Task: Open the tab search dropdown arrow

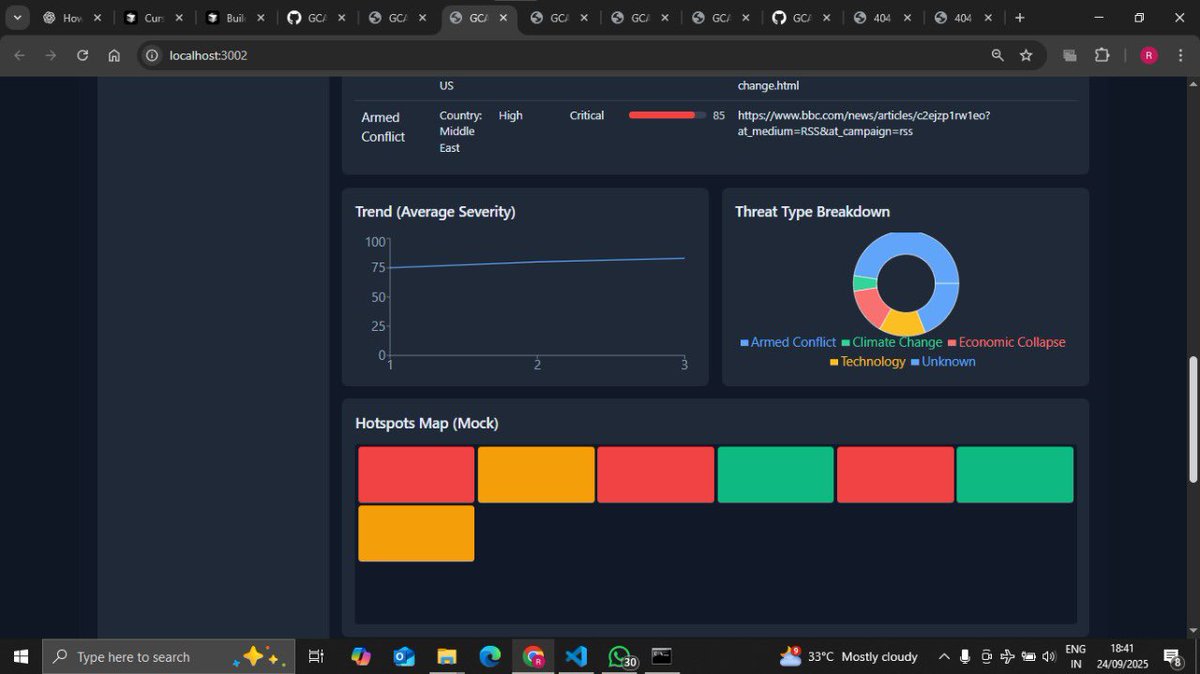Action: coord(17,18)
